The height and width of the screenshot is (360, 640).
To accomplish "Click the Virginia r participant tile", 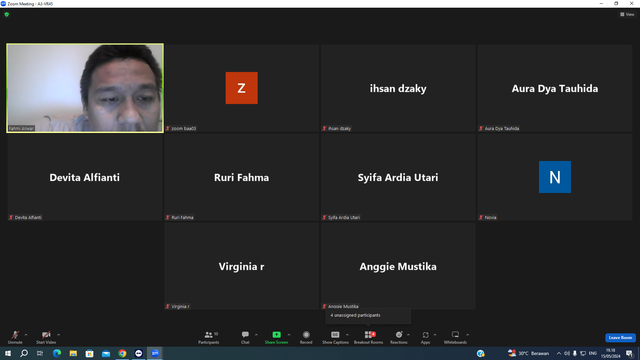I will 242,266.
